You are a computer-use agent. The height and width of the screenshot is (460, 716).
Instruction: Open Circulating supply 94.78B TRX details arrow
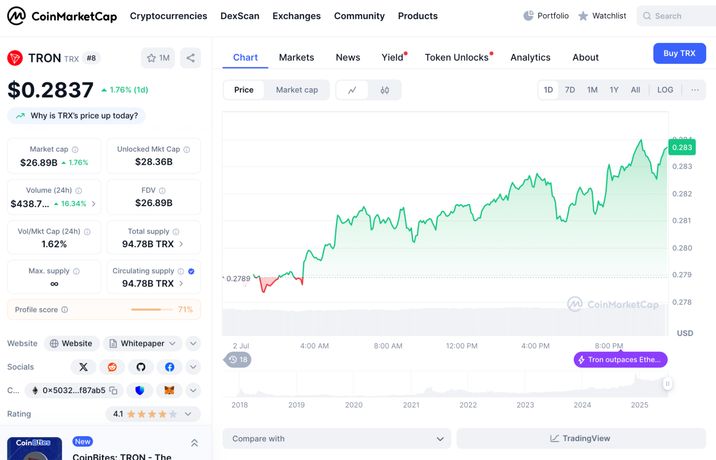[181, 284]
